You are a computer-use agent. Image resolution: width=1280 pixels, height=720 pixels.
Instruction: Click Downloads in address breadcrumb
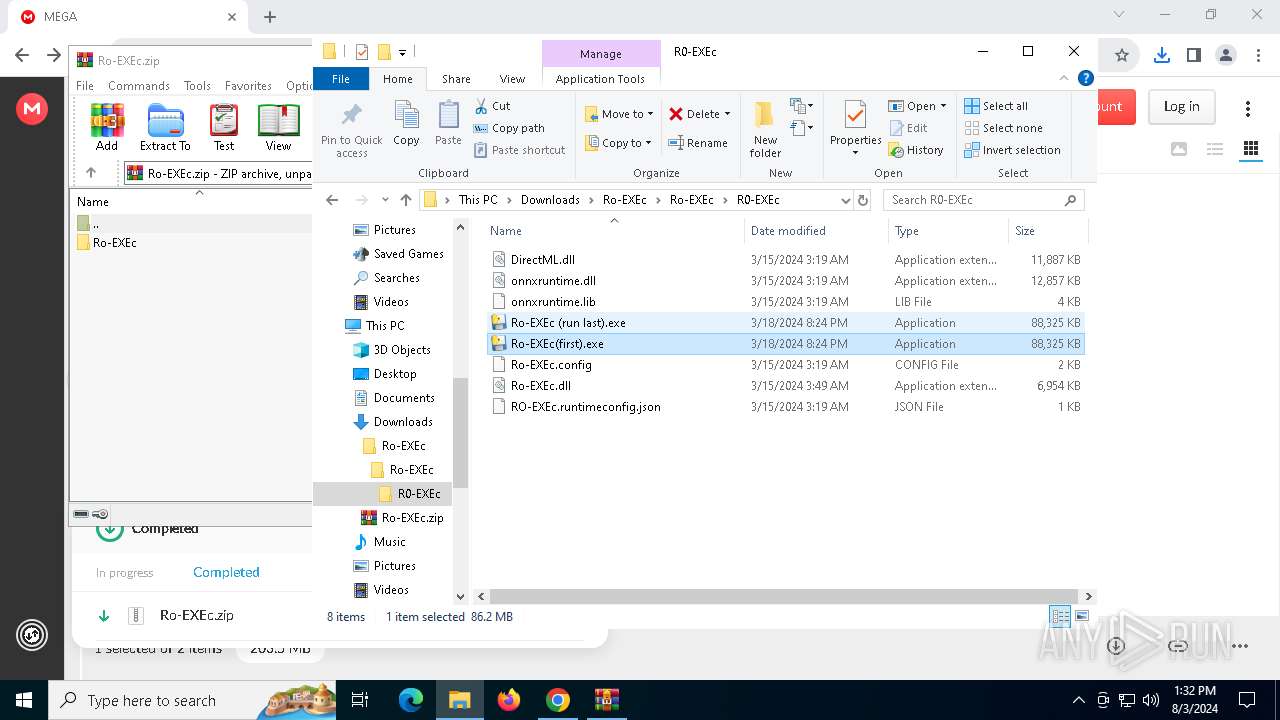tap(550, 200)
